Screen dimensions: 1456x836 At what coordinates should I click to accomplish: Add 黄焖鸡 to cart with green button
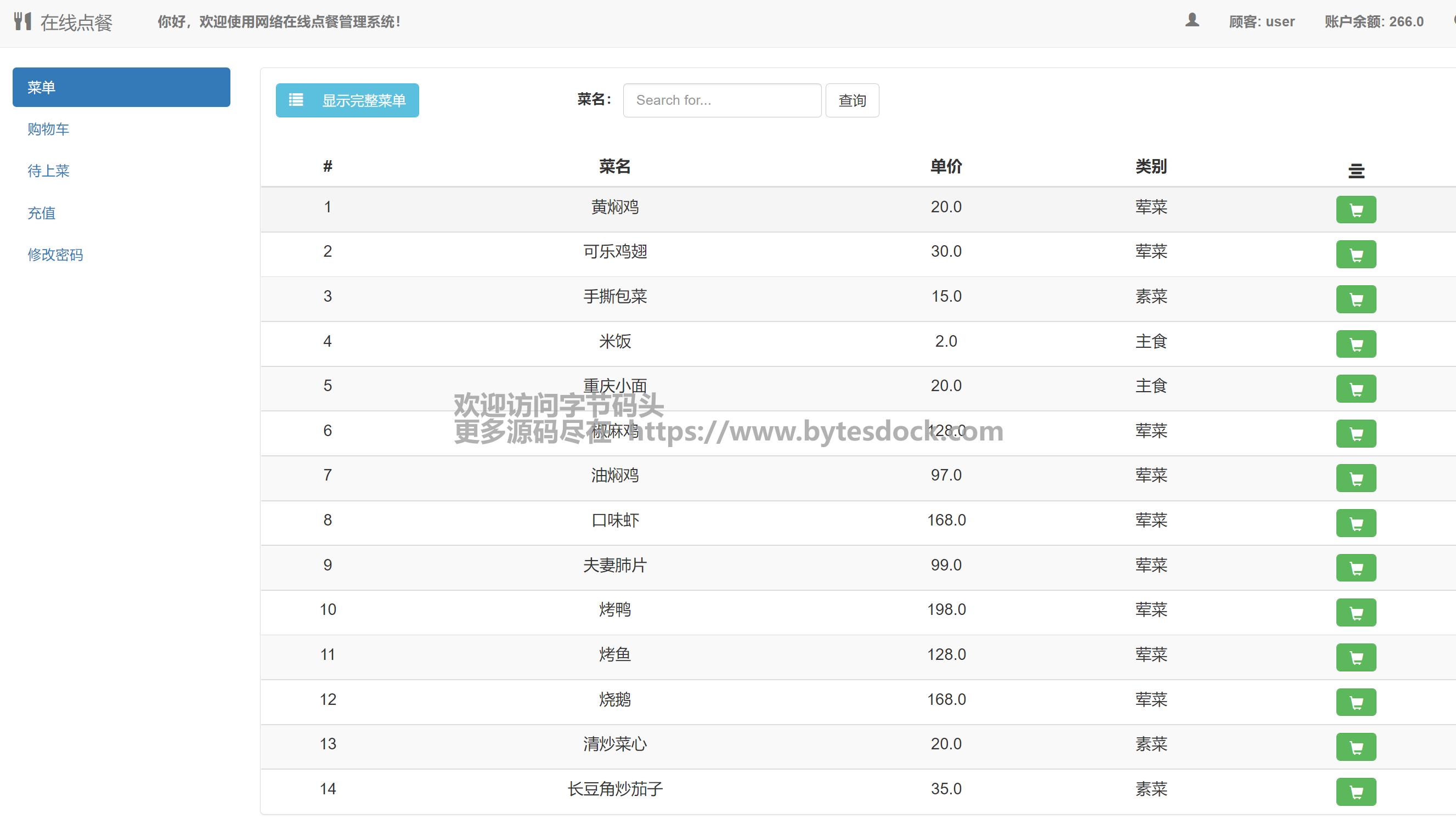click(x=1356, y=210)
